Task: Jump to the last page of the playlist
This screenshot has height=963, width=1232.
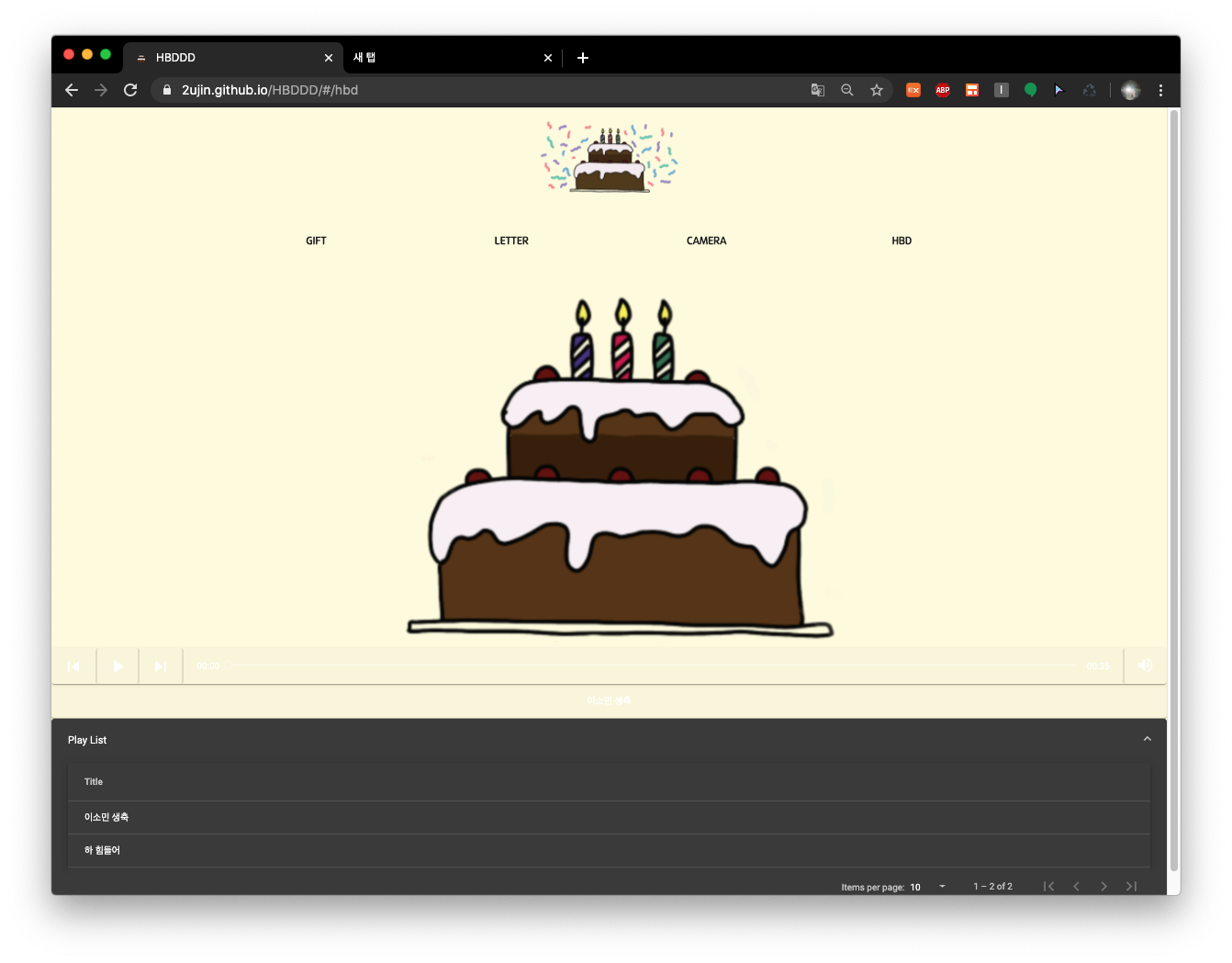Action: [x=1131, y=886]
